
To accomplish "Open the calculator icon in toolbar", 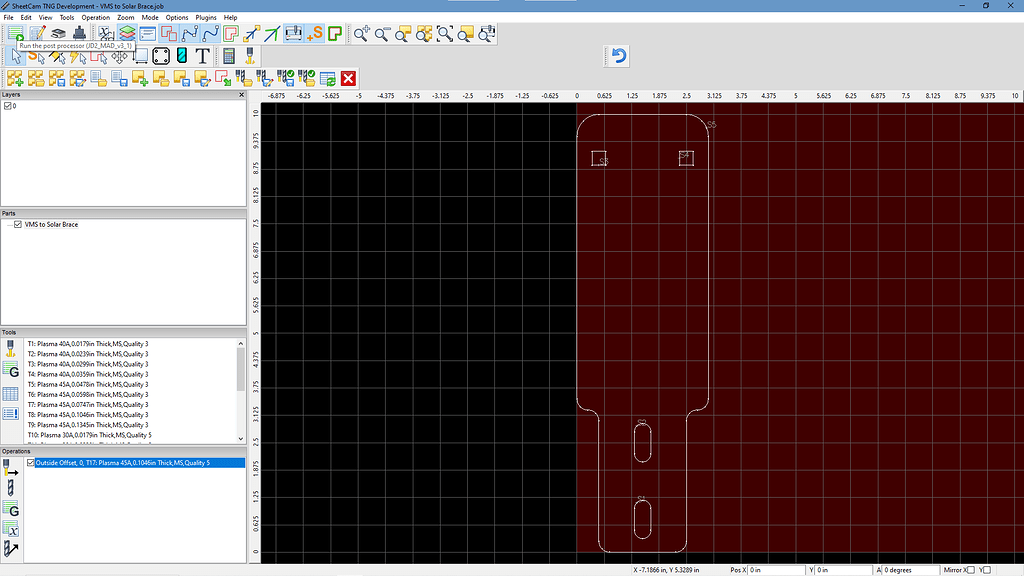I will (x=229, y=56).
